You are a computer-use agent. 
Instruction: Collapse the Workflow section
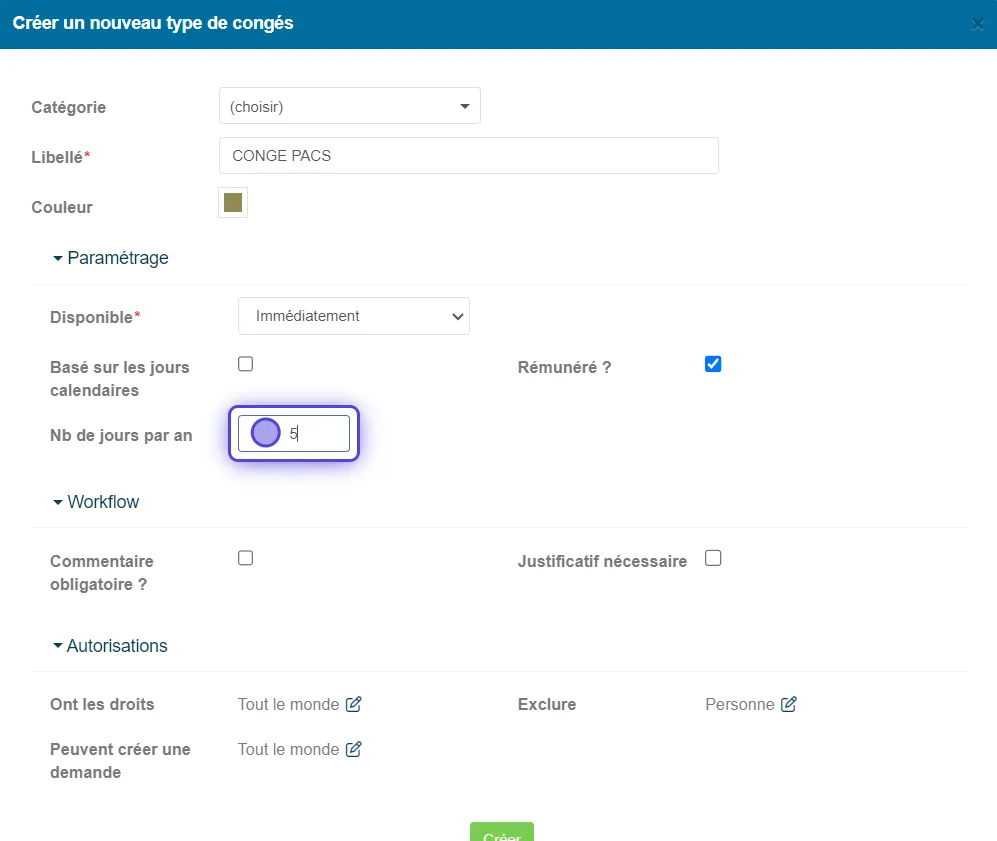pos(96,502)
